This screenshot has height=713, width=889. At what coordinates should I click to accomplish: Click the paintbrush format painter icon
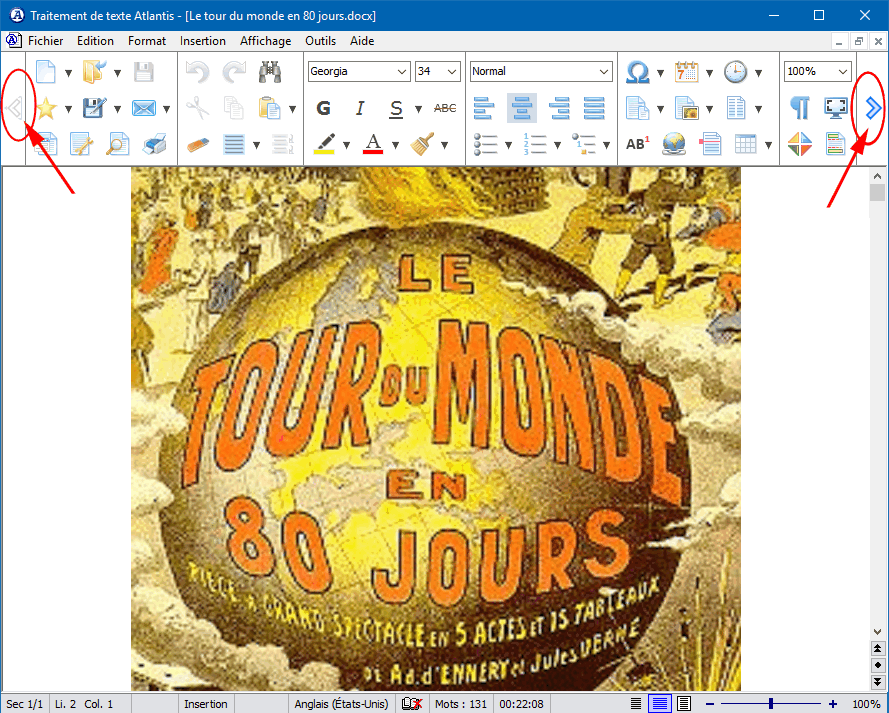tap(422, 144)
